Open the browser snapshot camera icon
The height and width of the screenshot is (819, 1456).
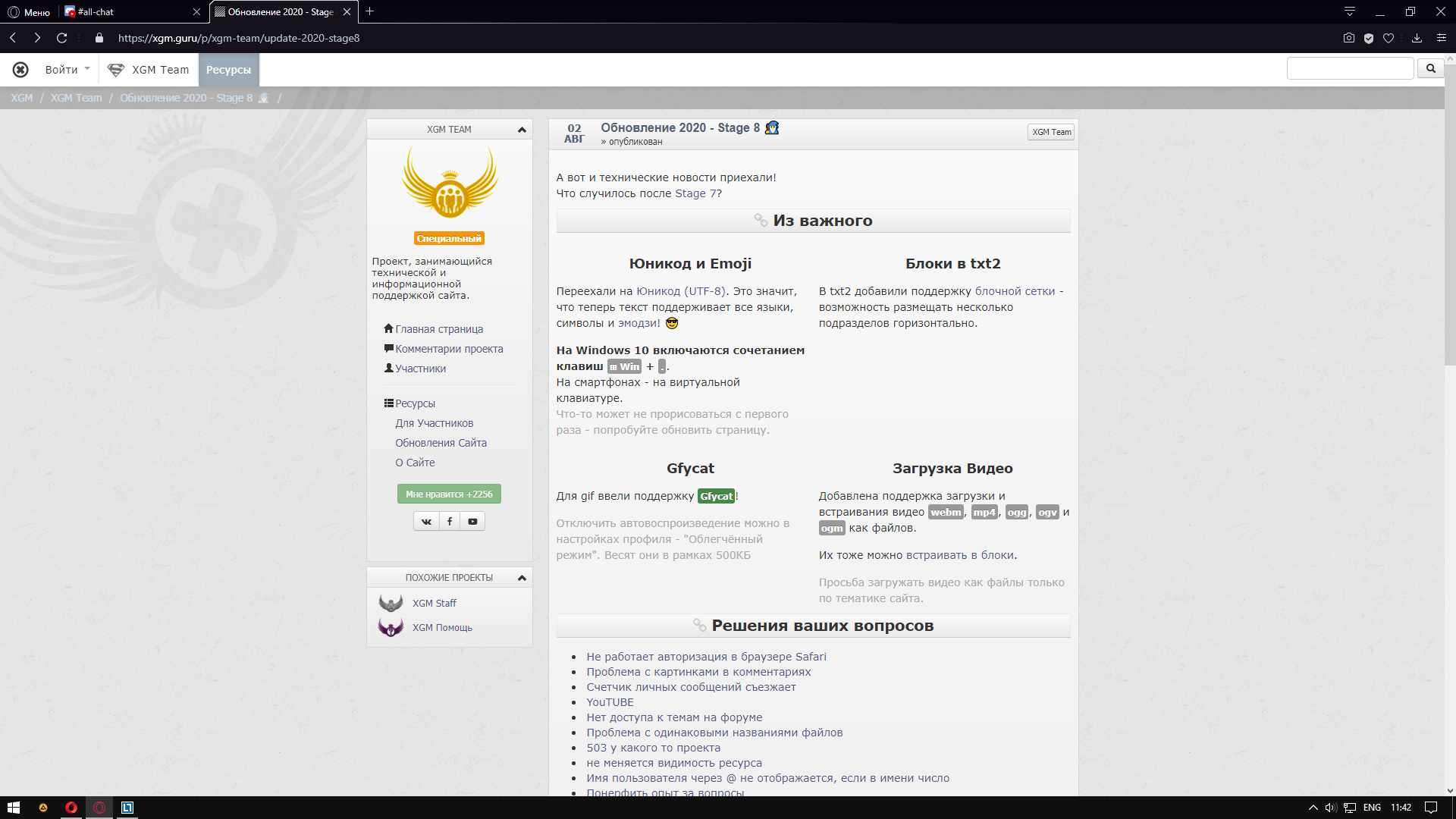1348,38
